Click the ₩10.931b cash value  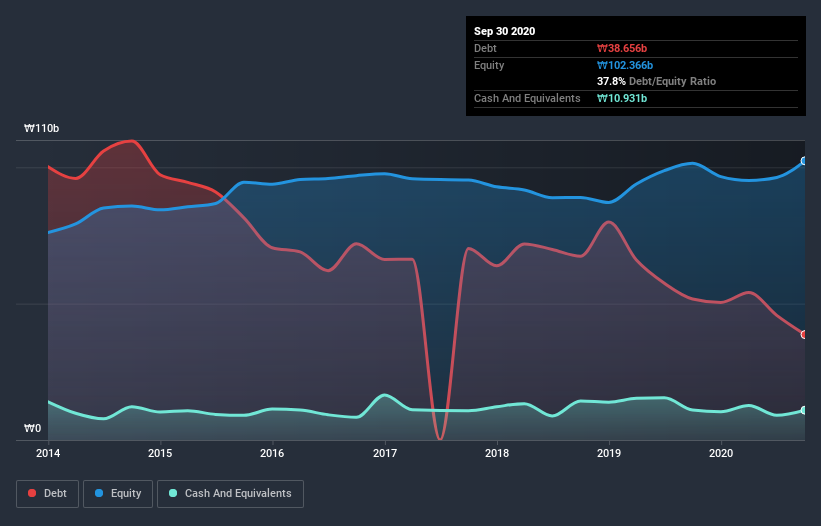(x=622, y=98)
